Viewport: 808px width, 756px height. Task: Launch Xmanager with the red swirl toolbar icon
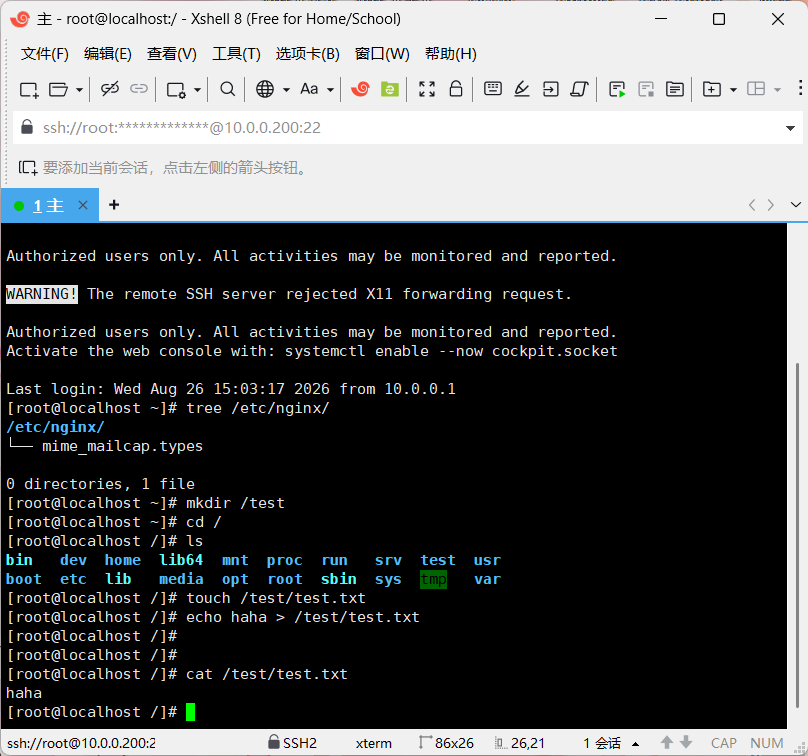[x=360, y=89]
